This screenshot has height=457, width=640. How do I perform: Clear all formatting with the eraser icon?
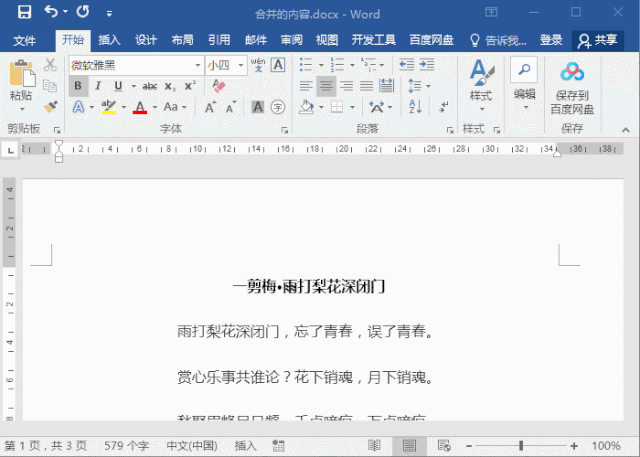click(x=219, y=86)
